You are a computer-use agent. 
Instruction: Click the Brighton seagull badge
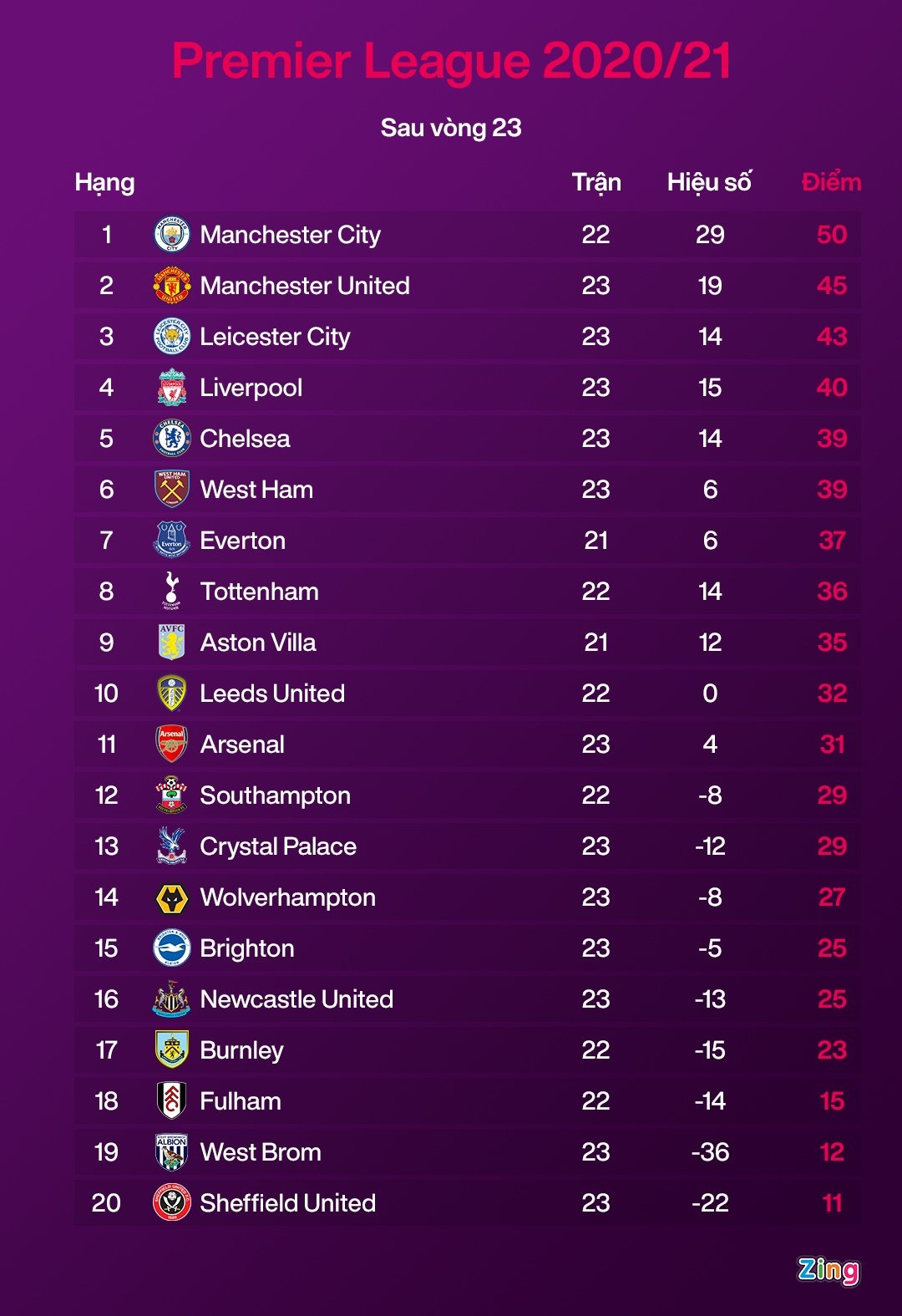point(172,948)
